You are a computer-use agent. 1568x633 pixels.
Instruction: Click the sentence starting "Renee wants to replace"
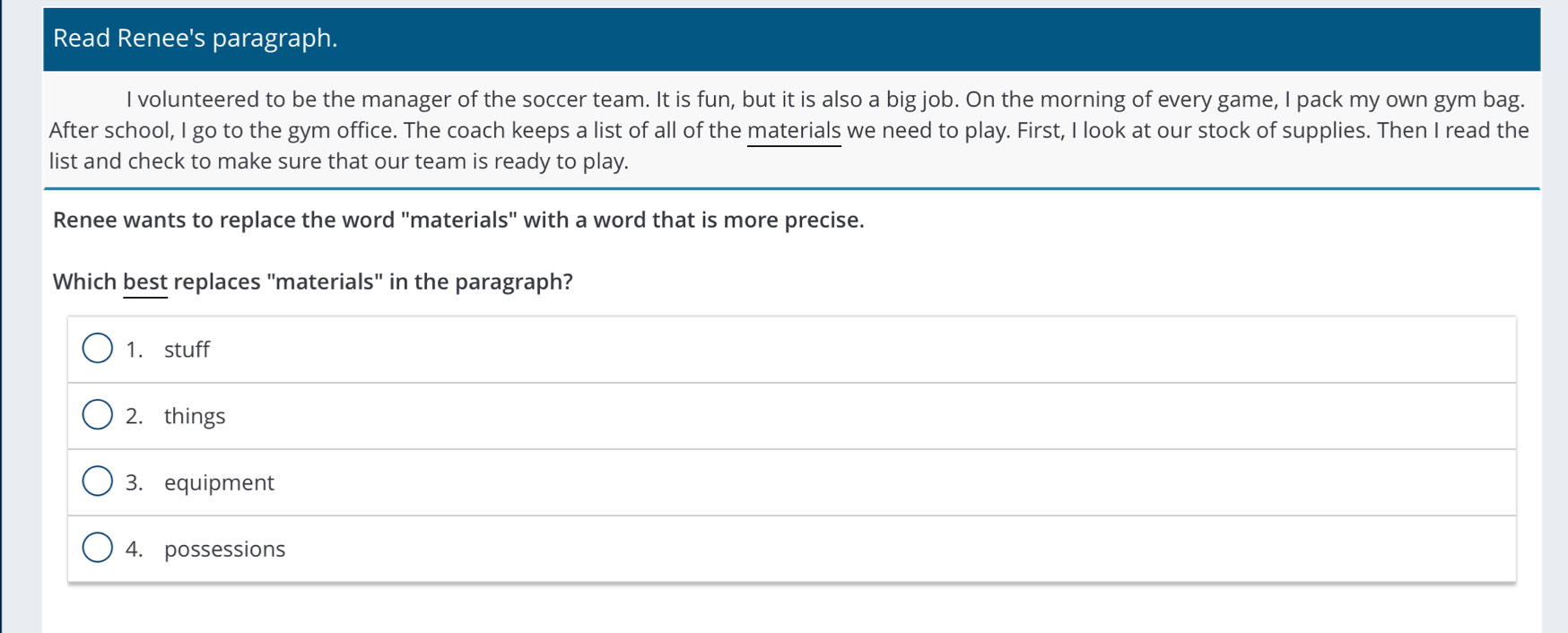click(x=458, y=221)
